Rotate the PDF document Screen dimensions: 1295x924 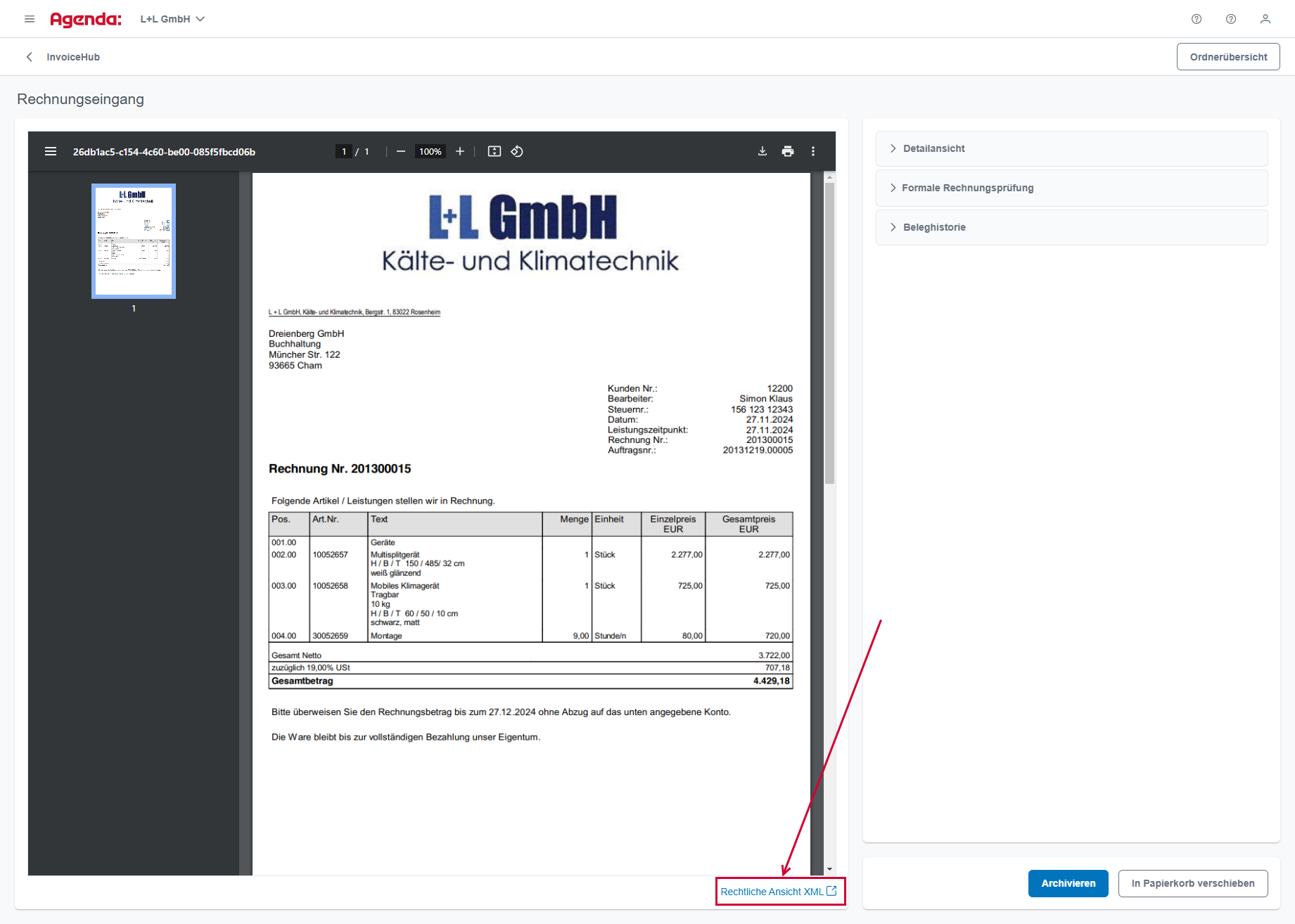(x=517, y=151)
